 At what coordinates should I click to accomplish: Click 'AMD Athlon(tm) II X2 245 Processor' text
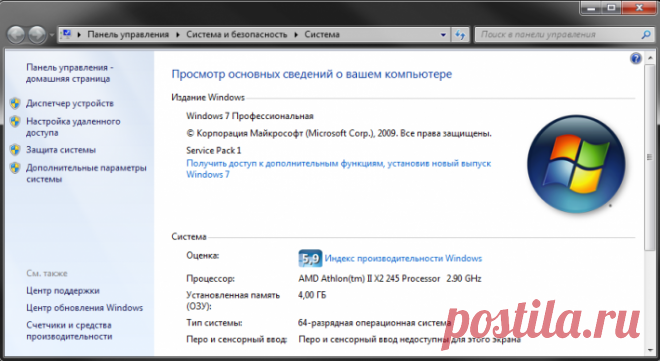(369, 279)
